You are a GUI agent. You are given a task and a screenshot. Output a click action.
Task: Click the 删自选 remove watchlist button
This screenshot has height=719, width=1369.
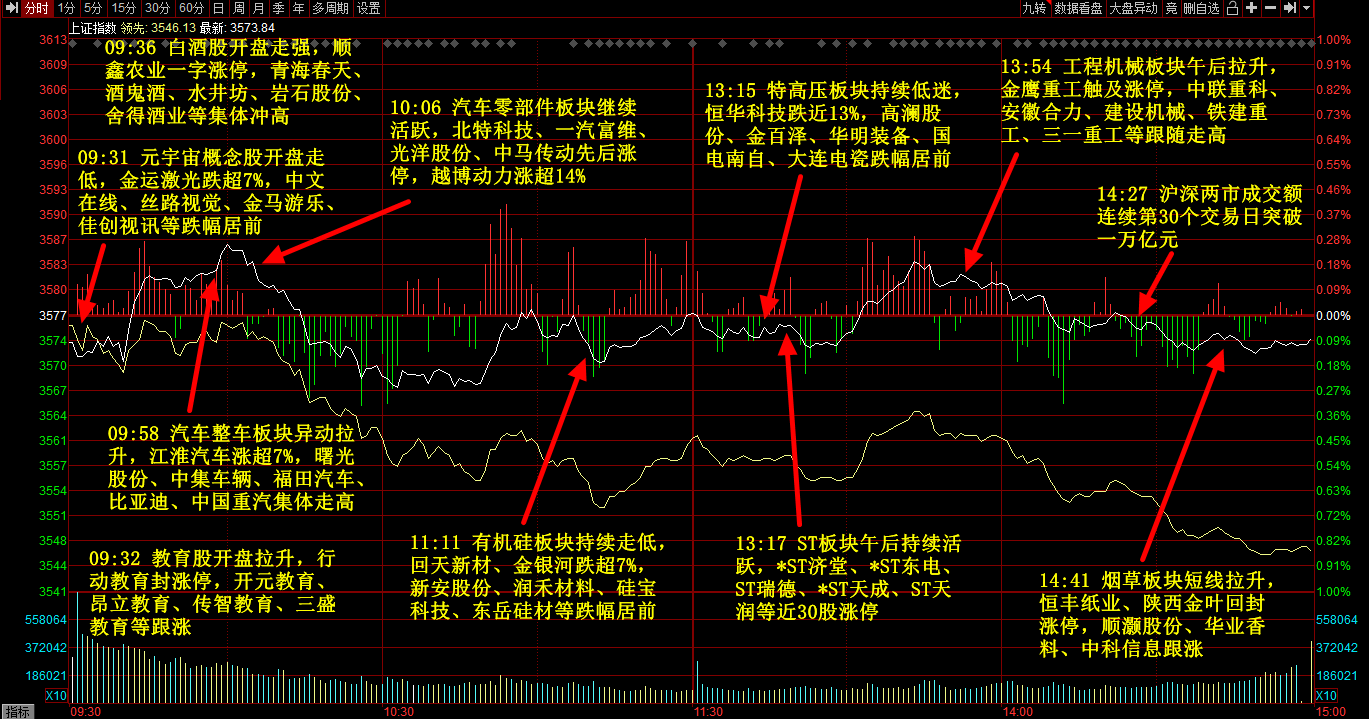[x=1201, y=8]
